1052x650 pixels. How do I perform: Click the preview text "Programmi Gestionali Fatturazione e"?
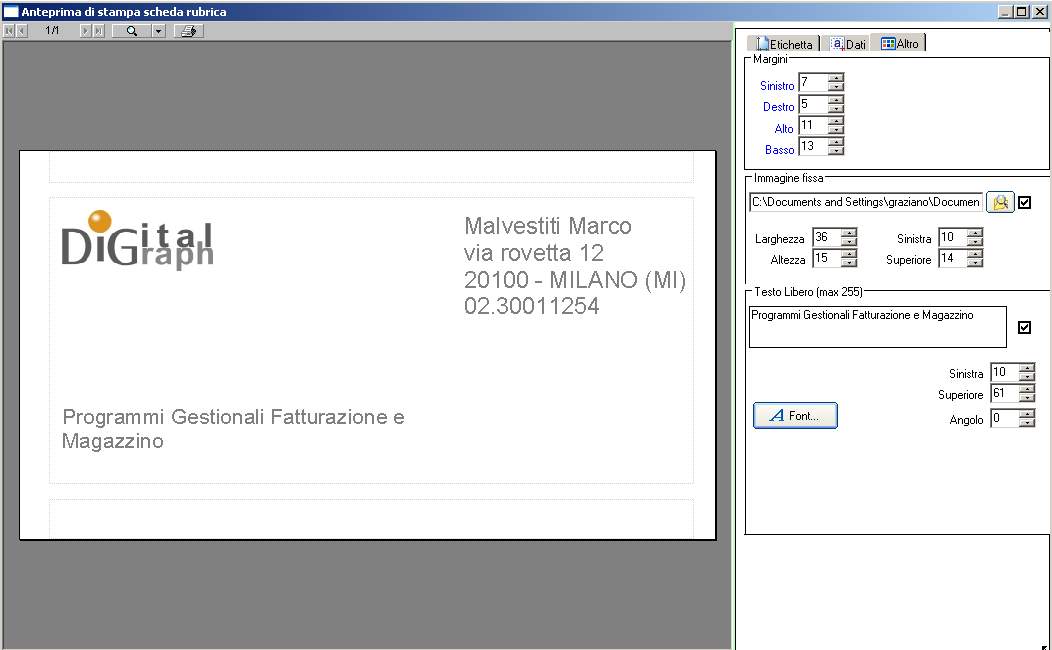[x=233, y=417]
